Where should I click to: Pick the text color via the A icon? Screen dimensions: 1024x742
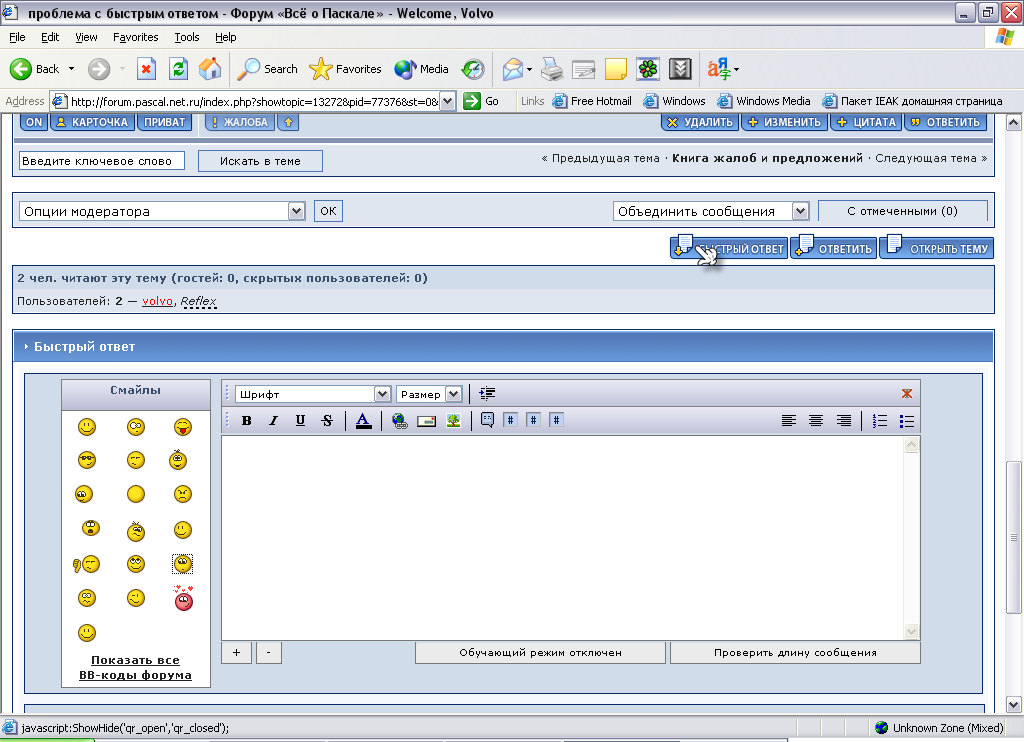363,421
